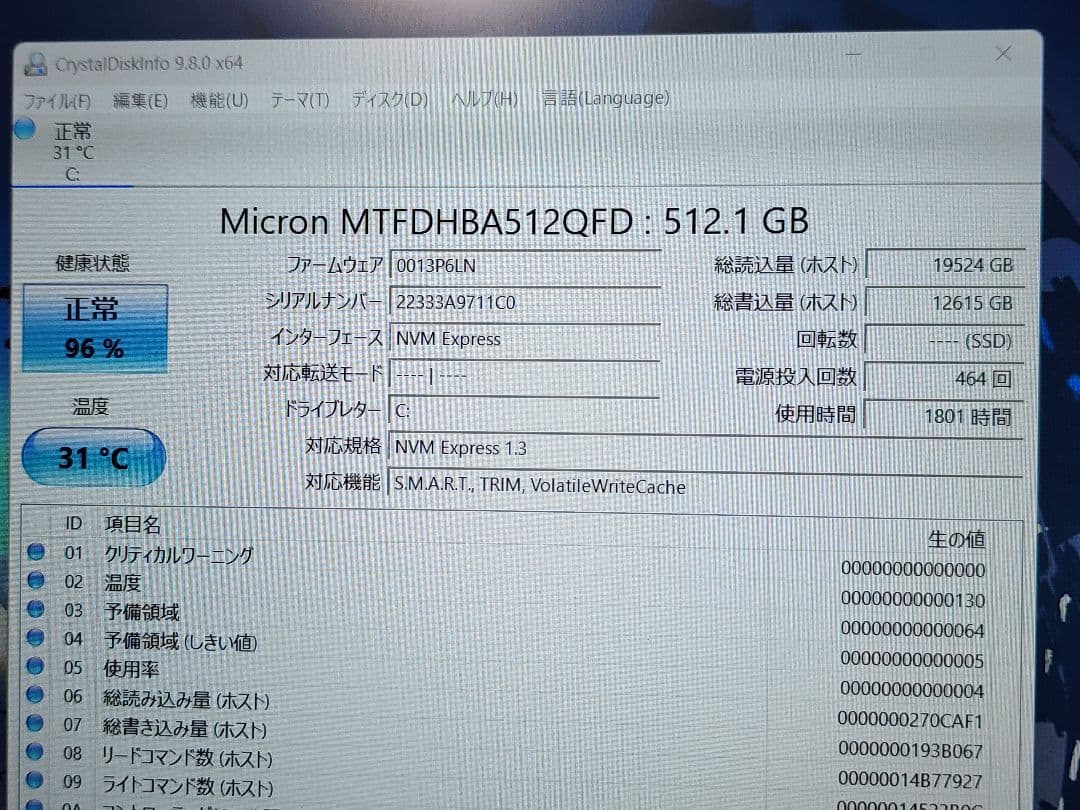This screenshot has width=1080, height=810.
Task: Click raw value 00000014B77927
Action: (910, 780)
